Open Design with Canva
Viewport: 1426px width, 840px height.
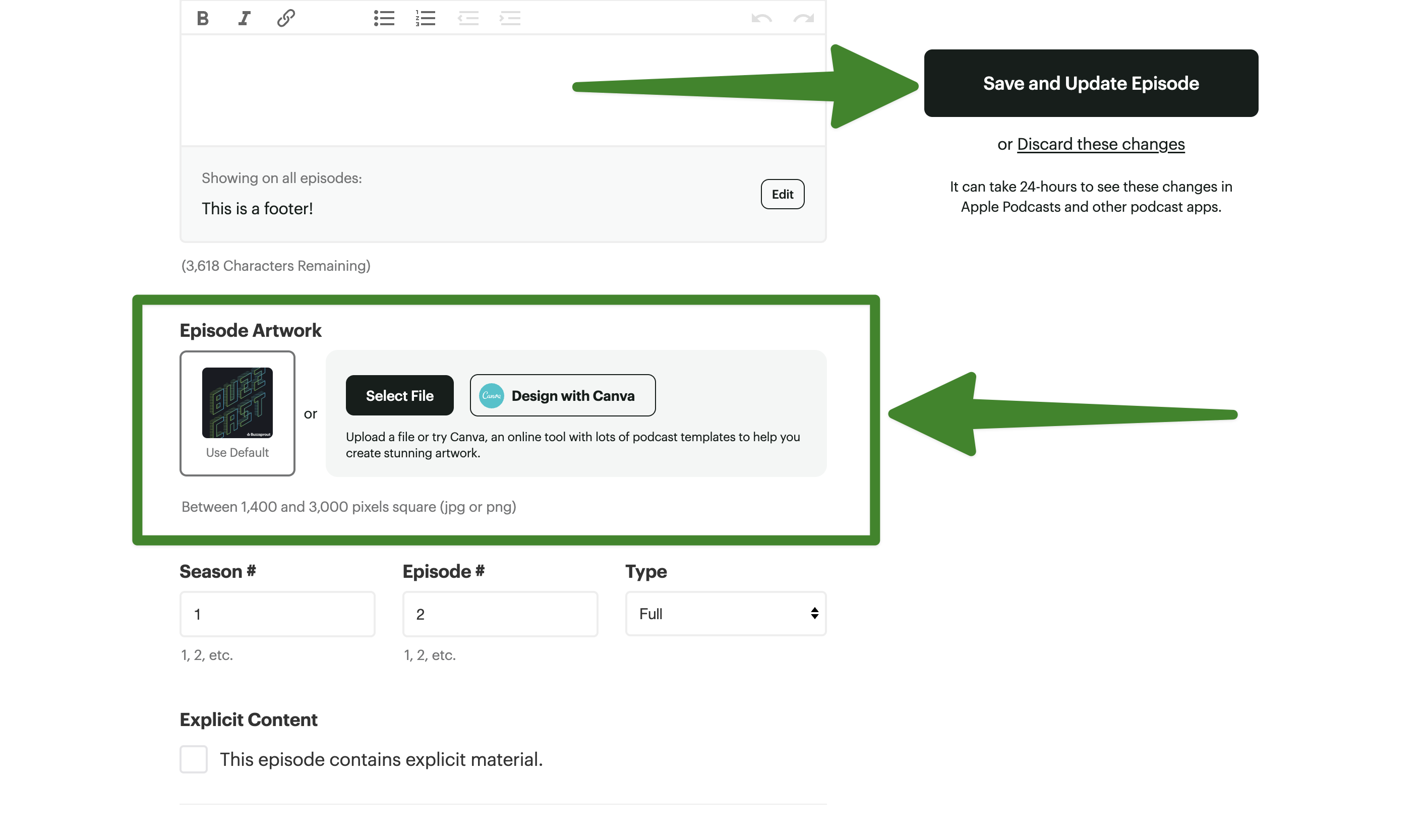click(x=563, y=396)
